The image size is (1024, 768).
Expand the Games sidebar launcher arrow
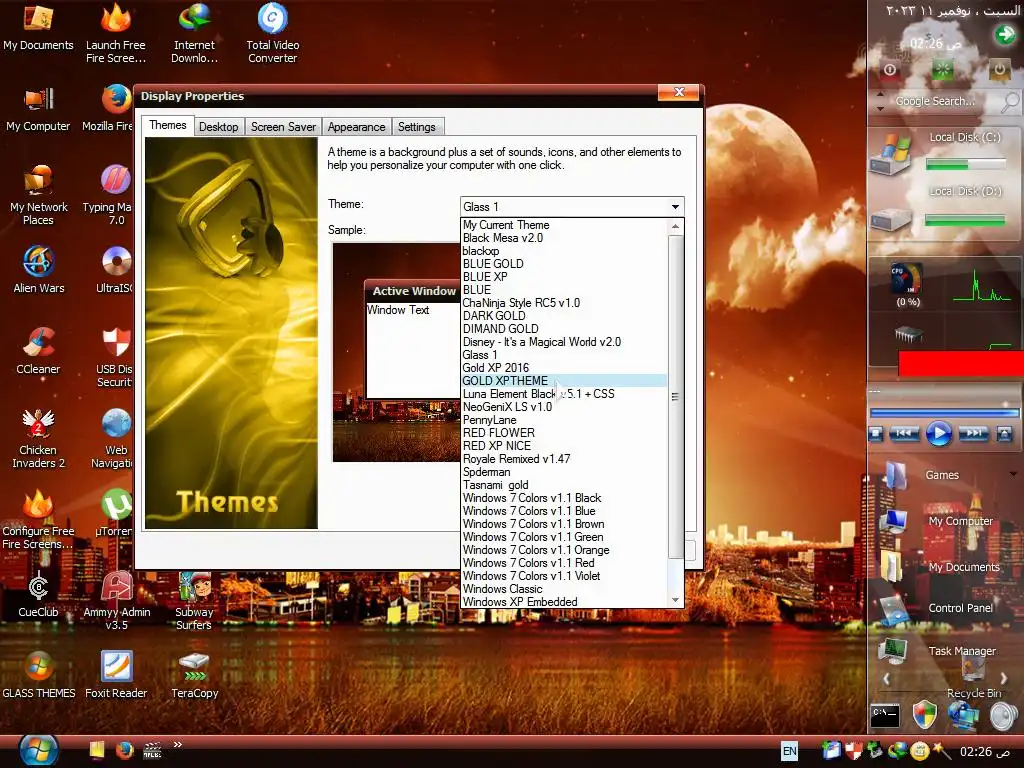point(1013,474)
